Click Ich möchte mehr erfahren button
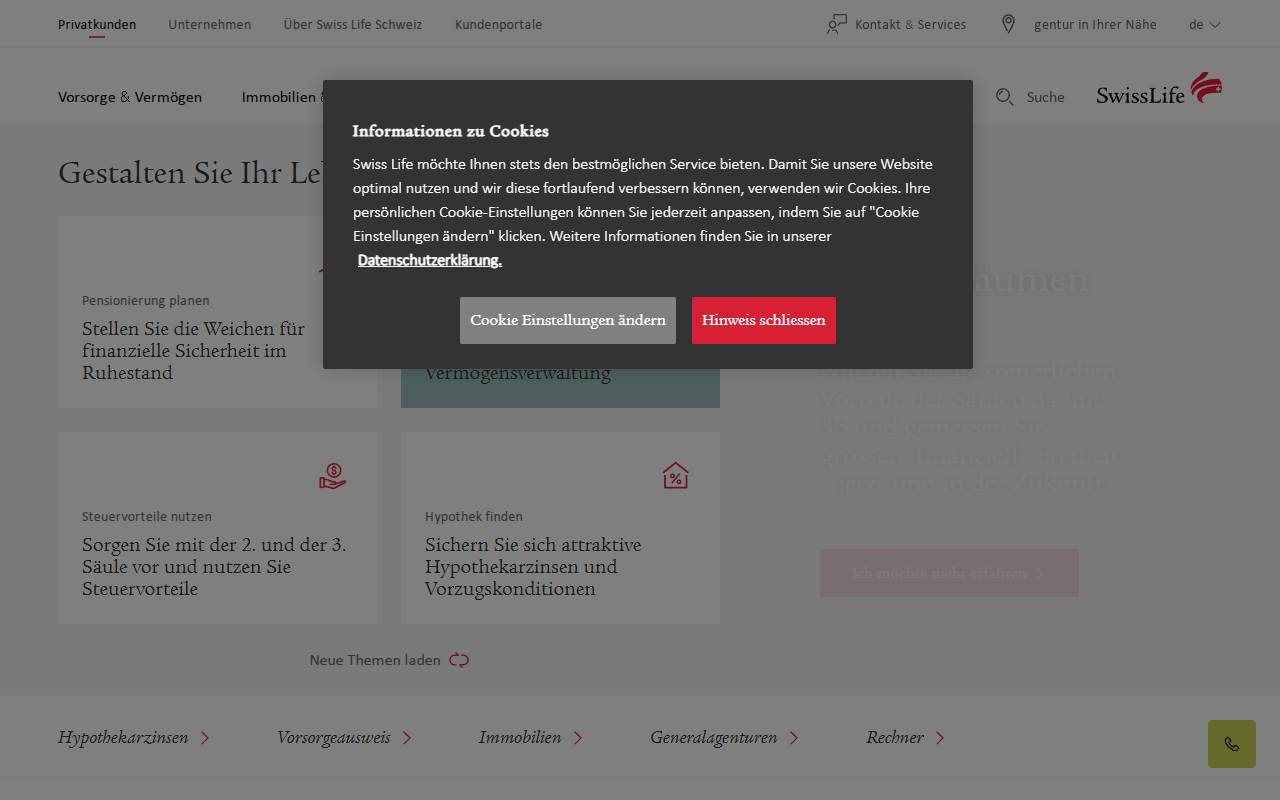This screenshot has height=800, width=1280. coord(949,573)
